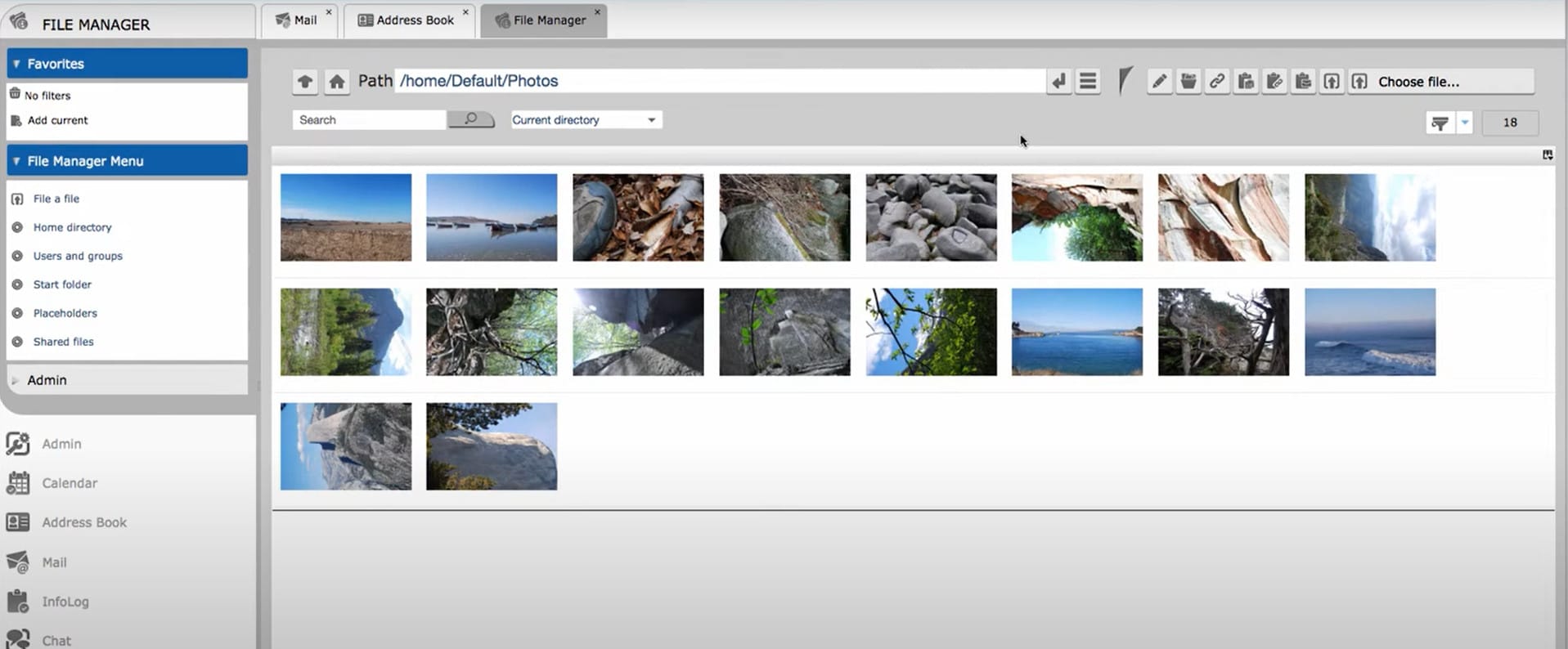
Task: Switch to the Address Book tab
Action: [407, 20]
